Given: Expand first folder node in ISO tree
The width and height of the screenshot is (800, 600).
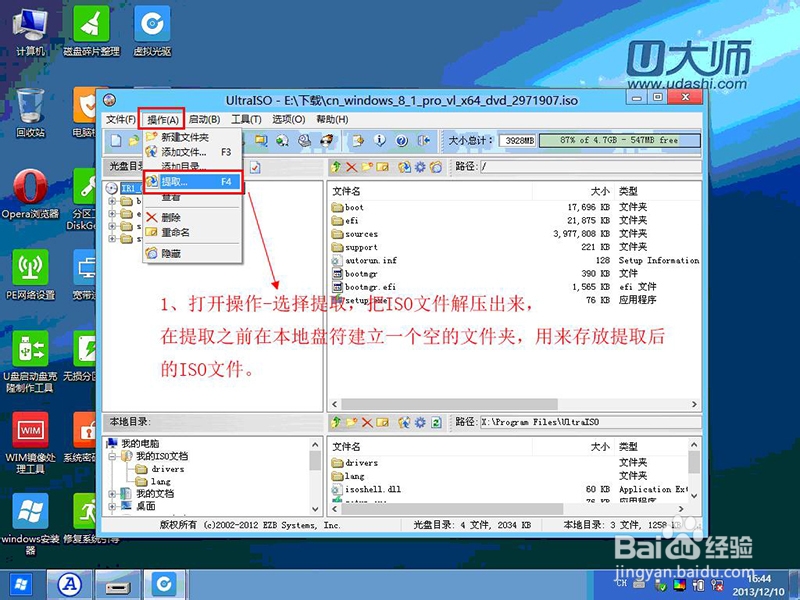Looking at the screenshot, I should (112, 201).
